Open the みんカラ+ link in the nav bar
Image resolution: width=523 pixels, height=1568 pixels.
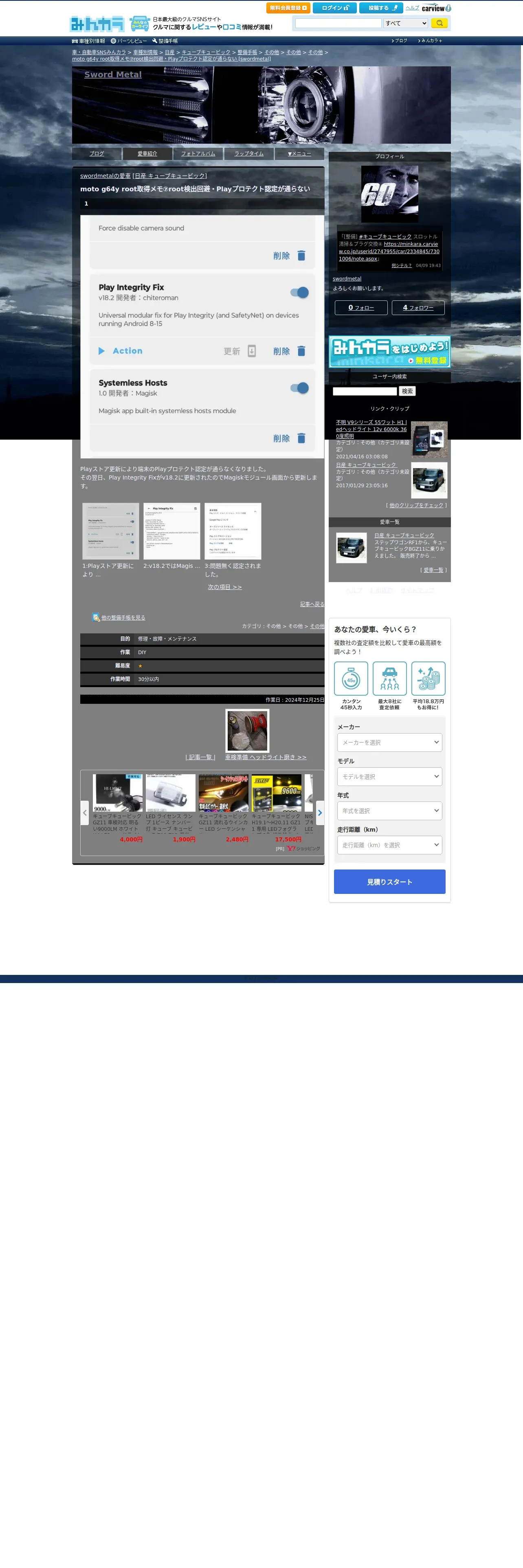click(x=431, y=41)
